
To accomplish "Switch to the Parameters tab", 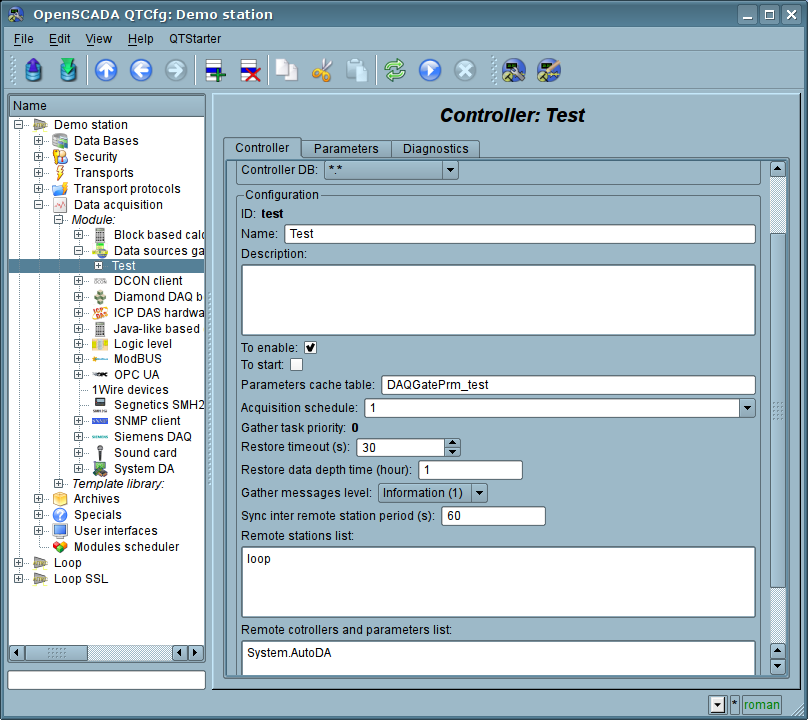I will 346,149.
